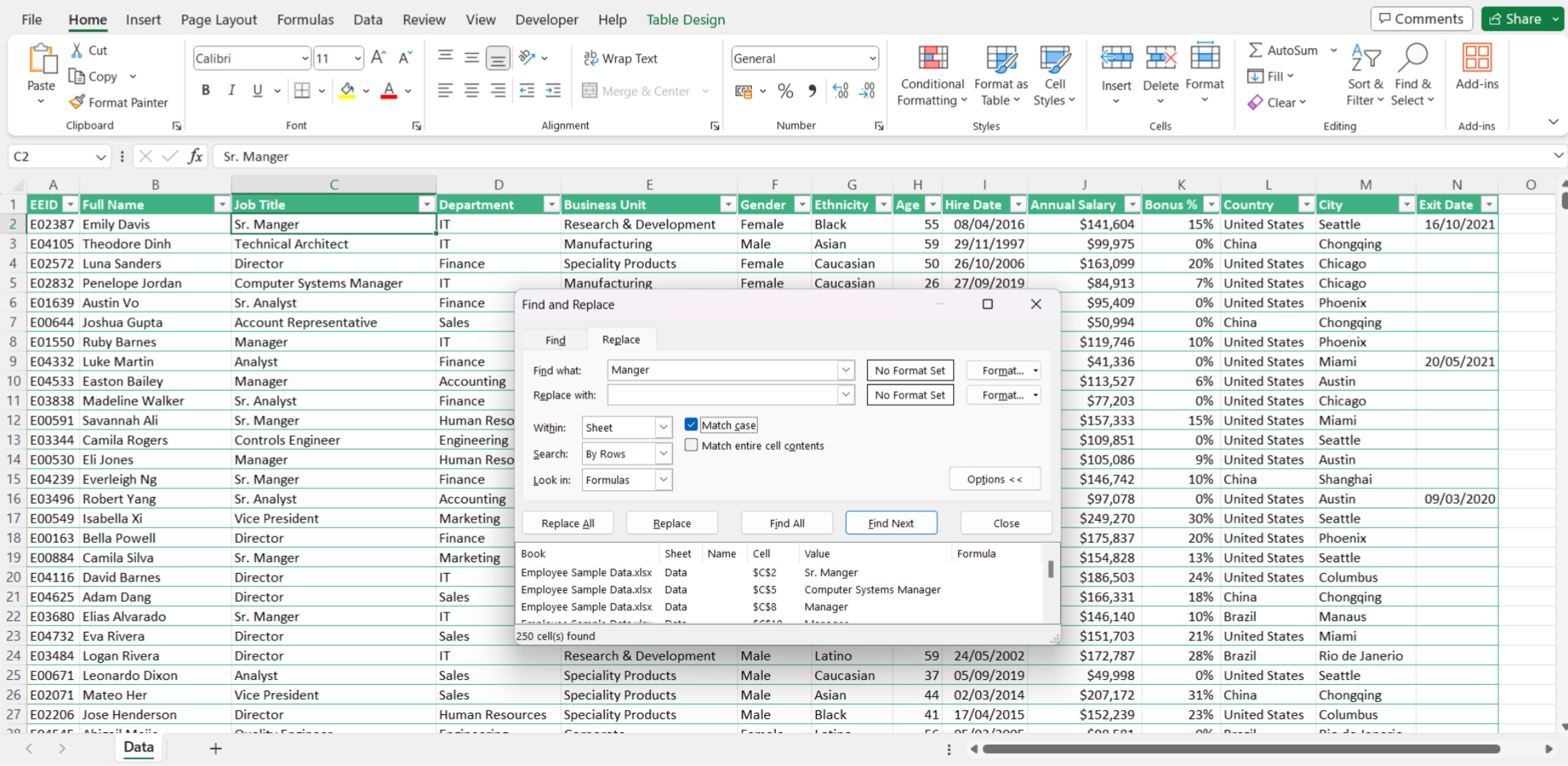Apply Percent Style number format
The height and width of the screenshot is (766, 1568).
pyautogui.click(x=786, y=91)
